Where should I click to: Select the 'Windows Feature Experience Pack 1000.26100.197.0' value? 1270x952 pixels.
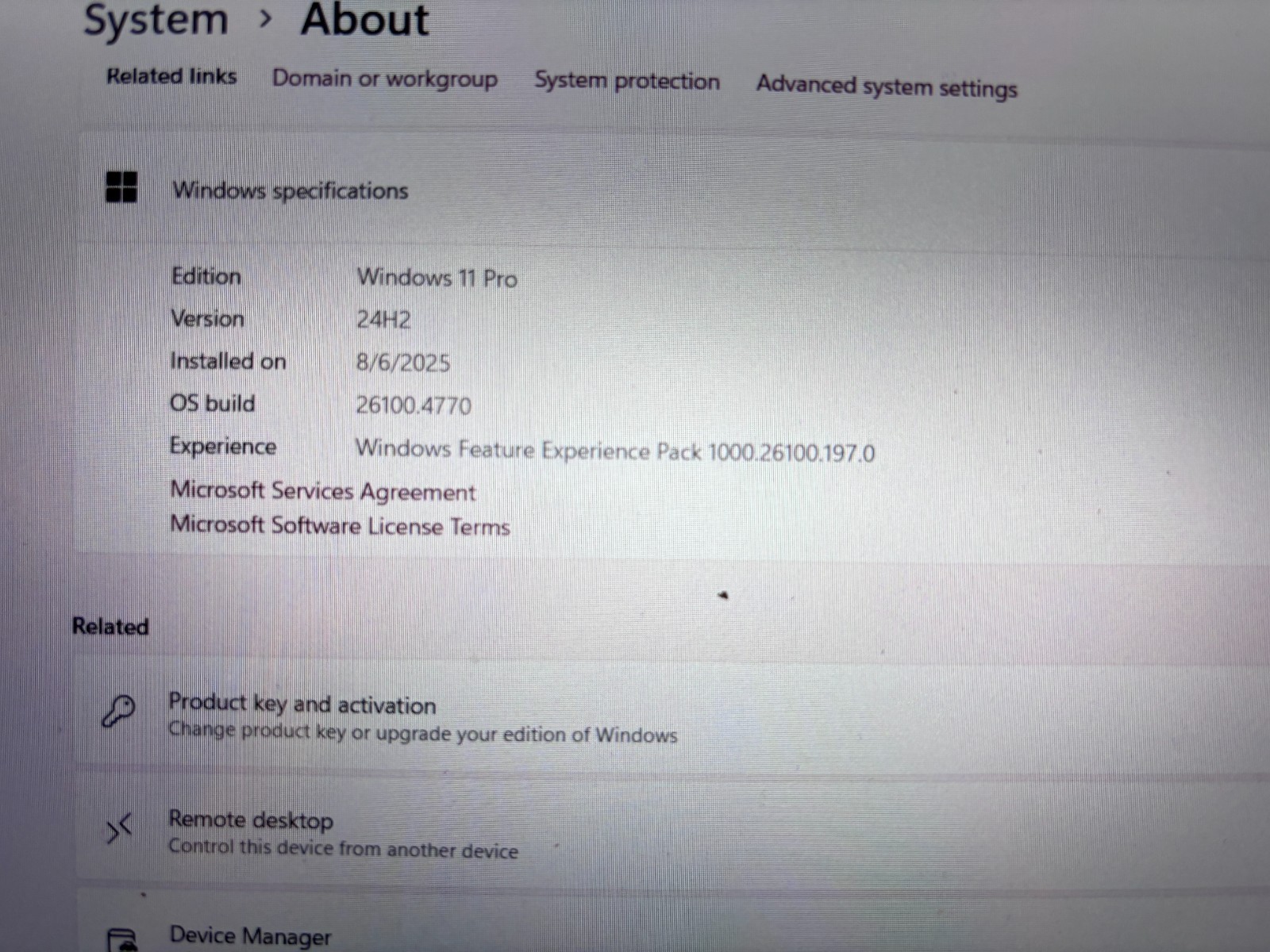615,451
